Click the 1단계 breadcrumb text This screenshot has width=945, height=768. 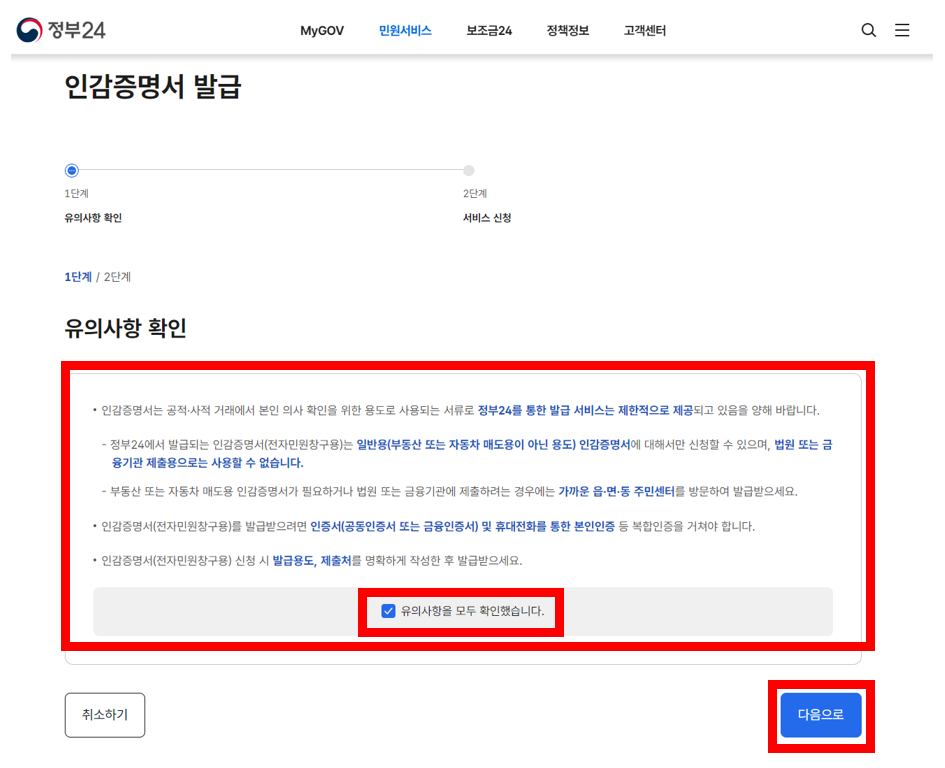coord(78,277)
